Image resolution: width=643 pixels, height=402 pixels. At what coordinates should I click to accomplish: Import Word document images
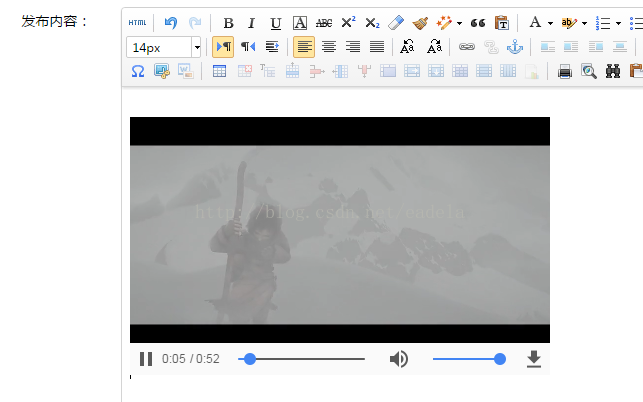[x=185, y=71]
